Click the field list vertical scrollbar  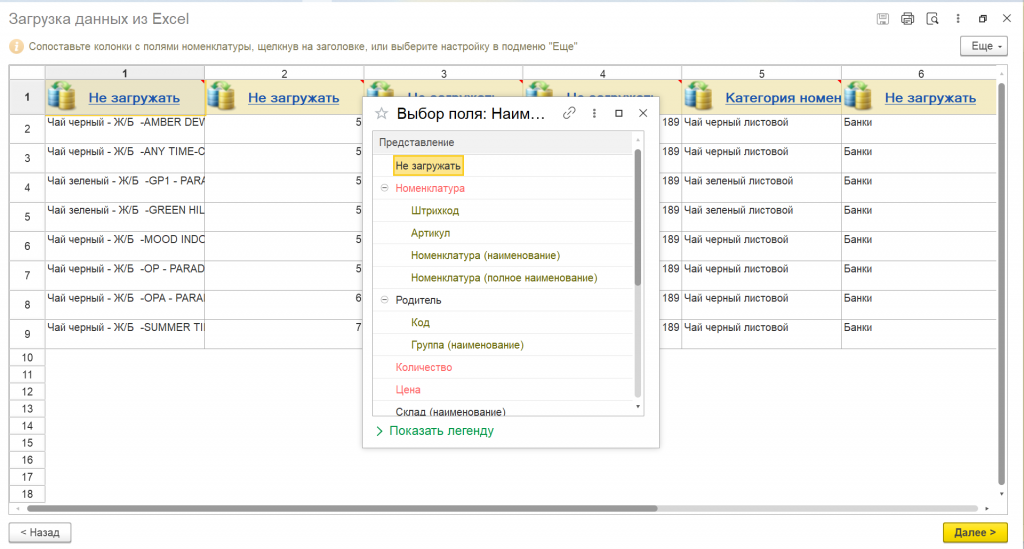point(638,218)
